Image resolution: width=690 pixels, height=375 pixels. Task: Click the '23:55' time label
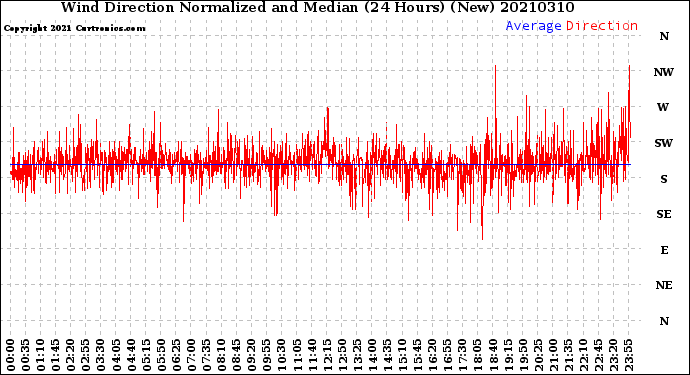pyautogui.click(x=628, y=355)
